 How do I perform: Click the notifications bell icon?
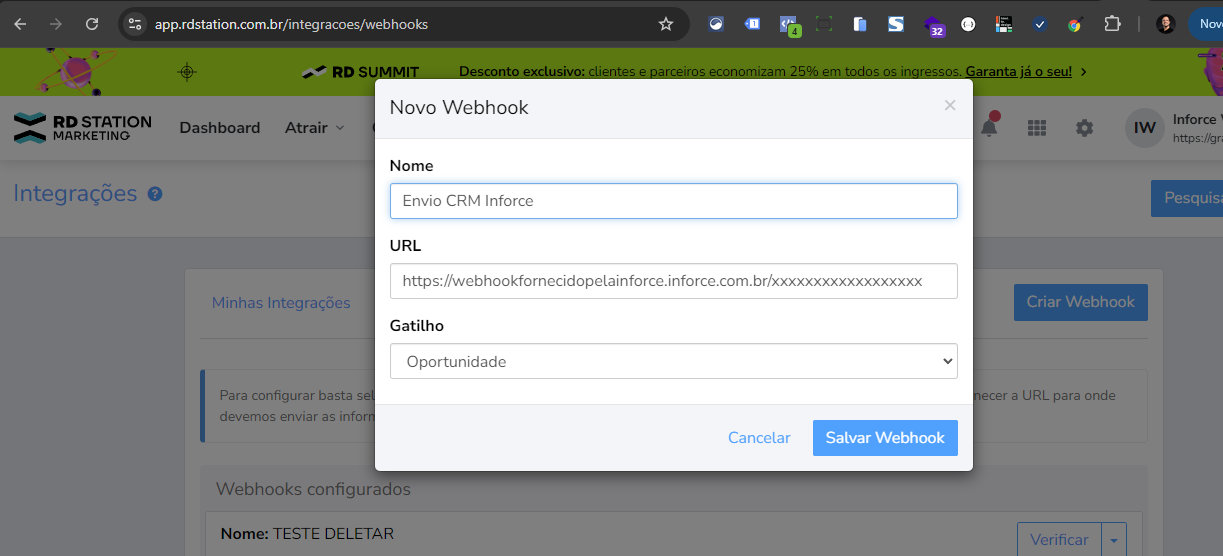coord(988,128)
